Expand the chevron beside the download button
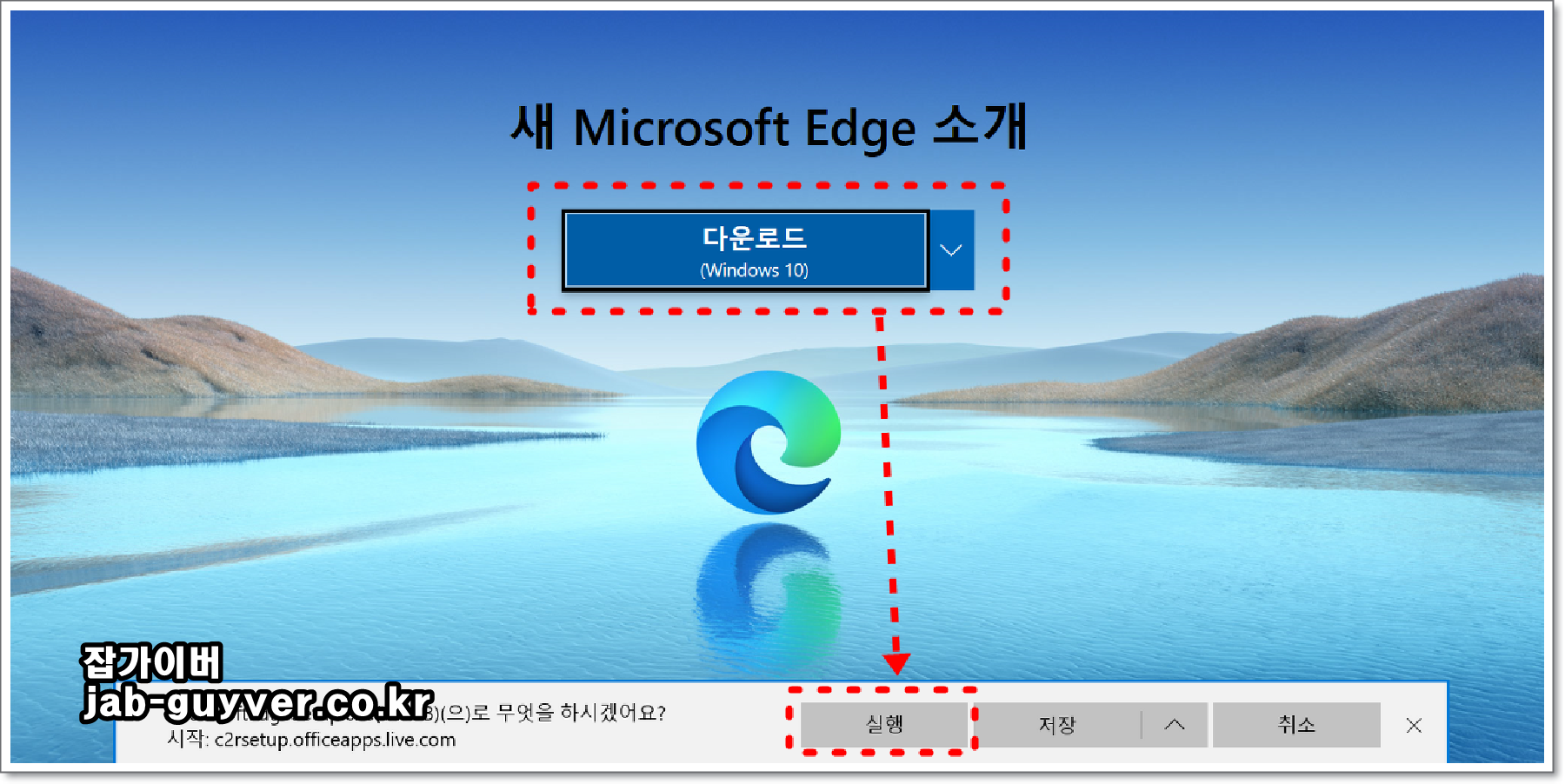Viewport: 1565px width, 784px height. click(x=952, y=250)
